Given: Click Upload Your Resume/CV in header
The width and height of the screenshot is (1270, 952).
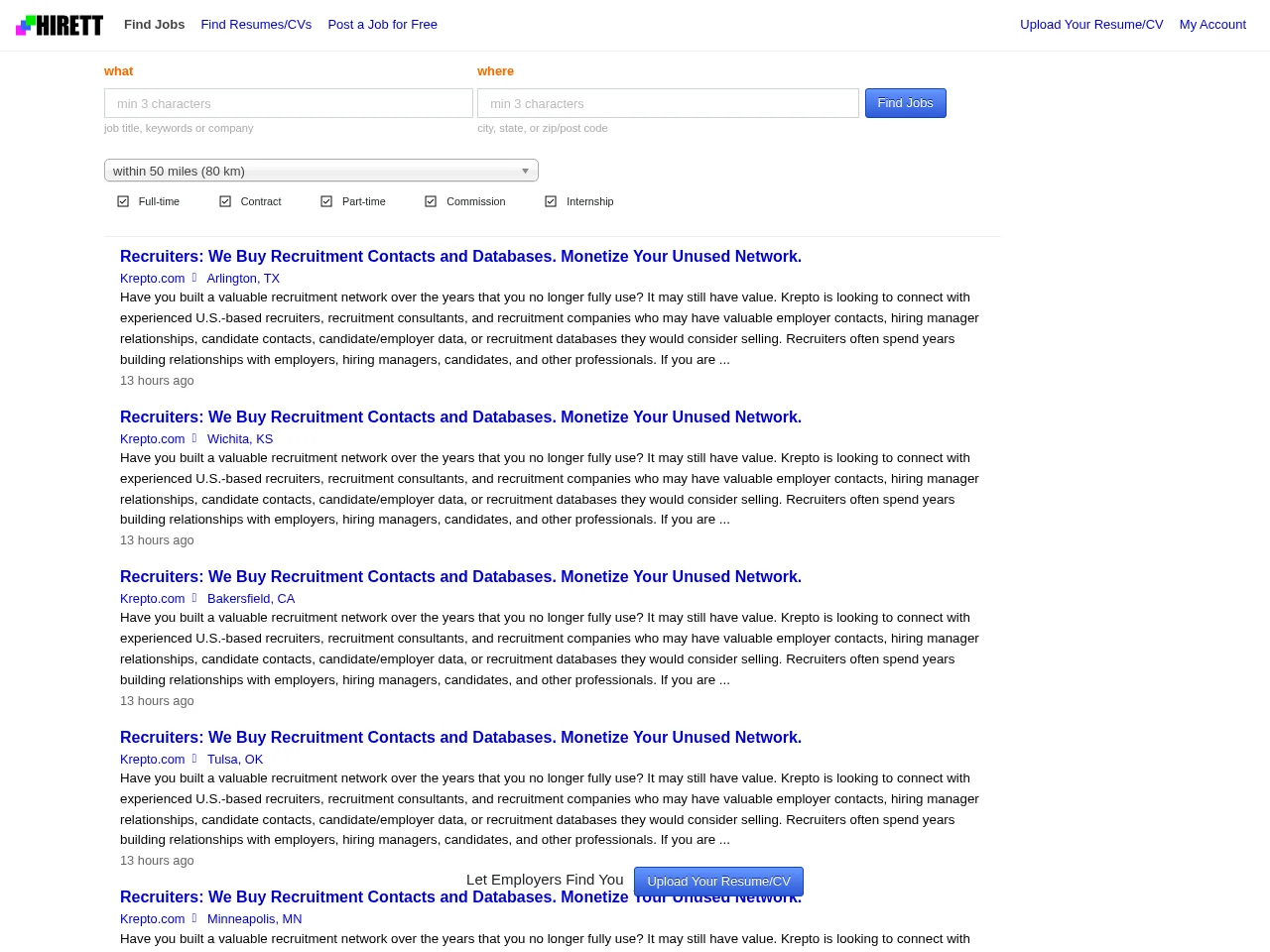Looking at the screenshot, I should coord(1091,25).
